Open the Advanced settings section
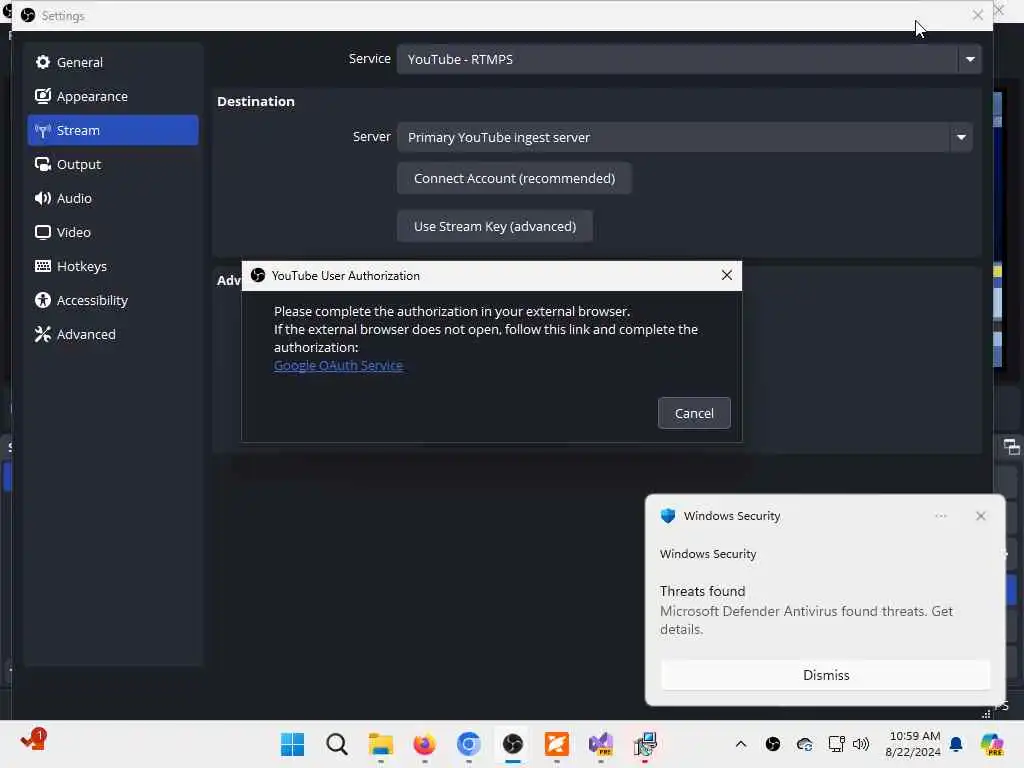 click(112, 334)
